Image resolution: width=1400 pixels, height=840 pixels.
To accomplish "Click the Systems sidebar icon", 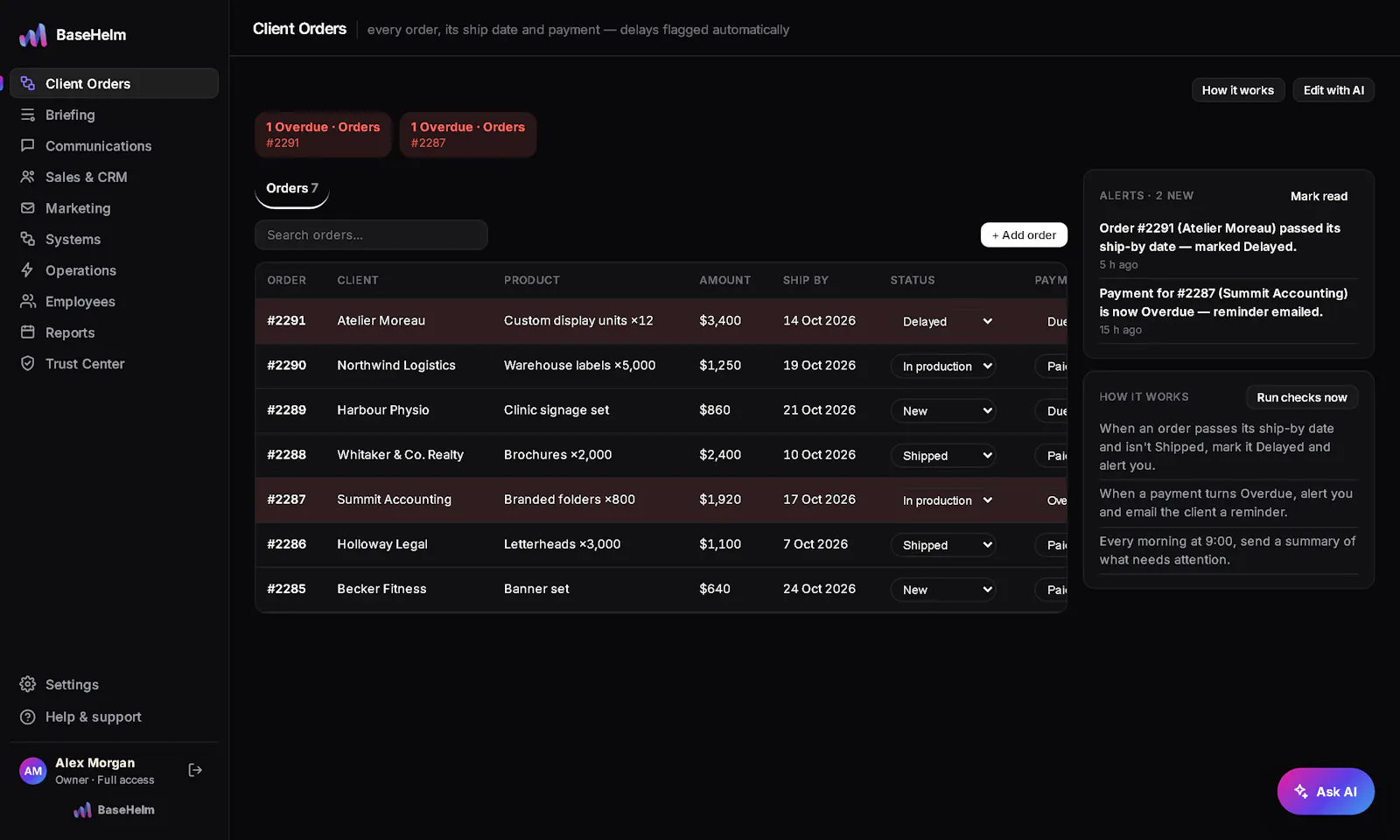I will [x=28, y=239].
